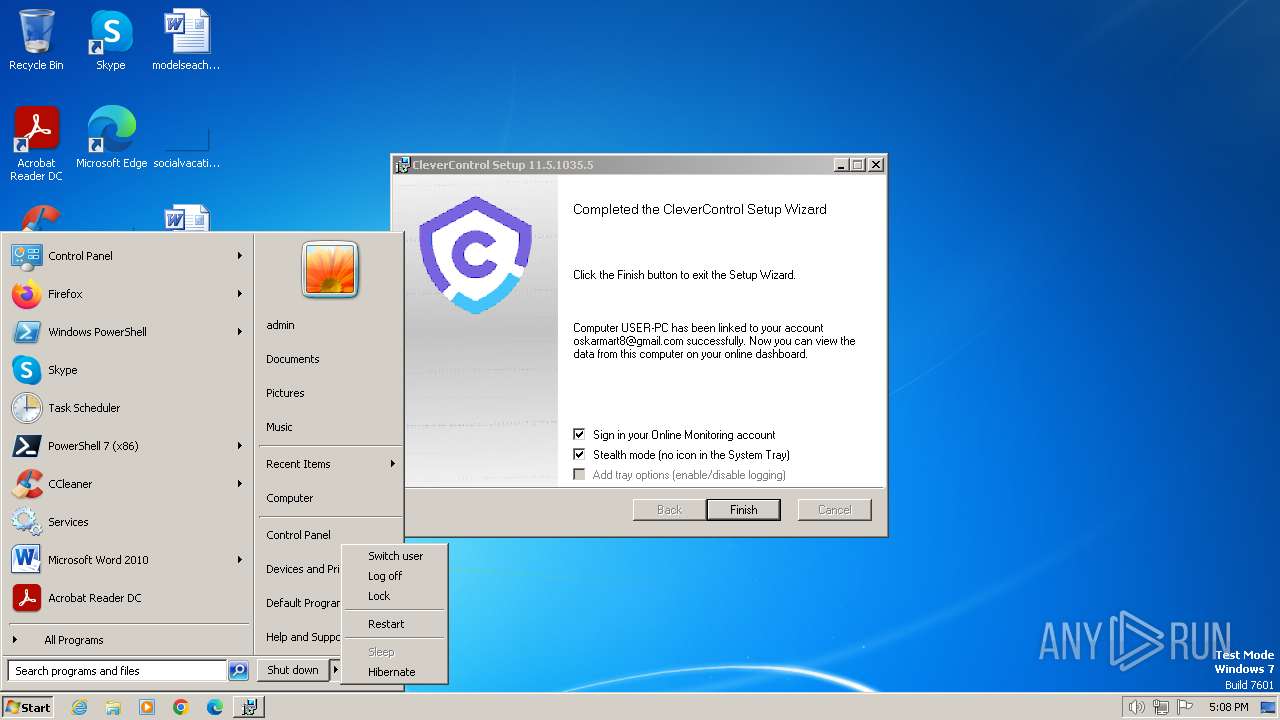Open the Skype desktop shortcut
Screen dimensions: 1280x720
[x=110, y=40]
